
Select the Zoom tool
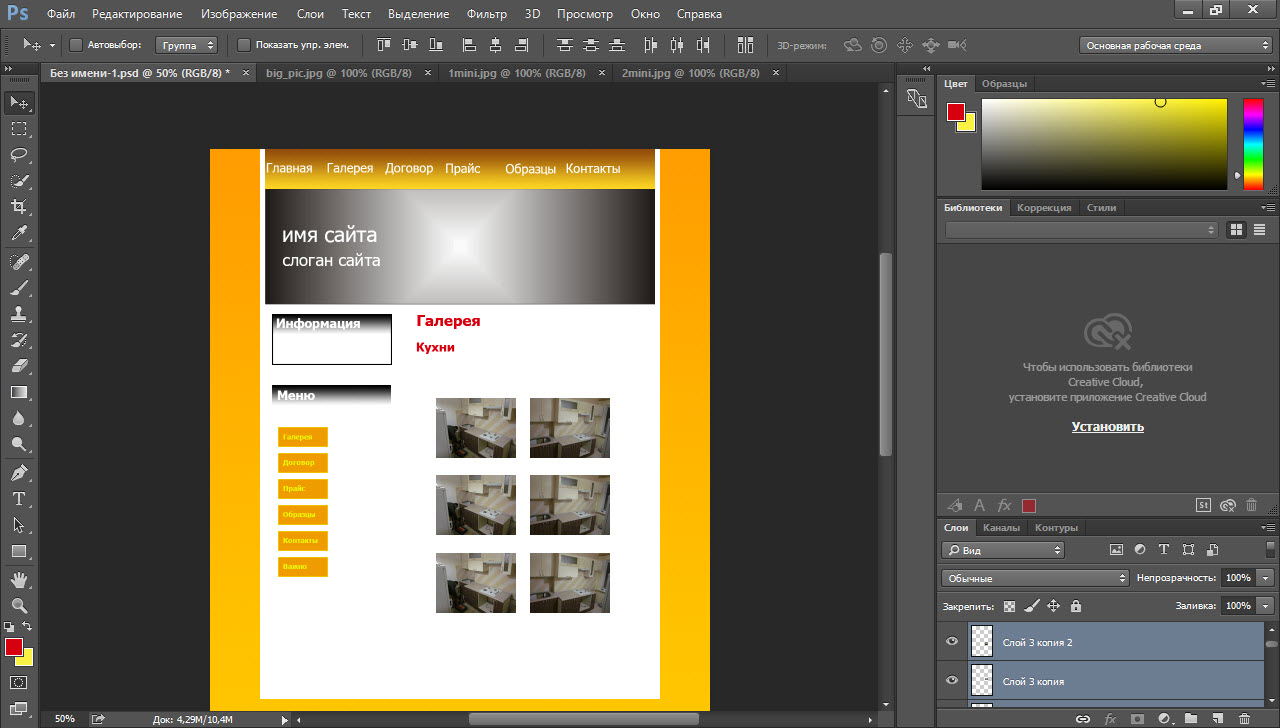point(19,605)
